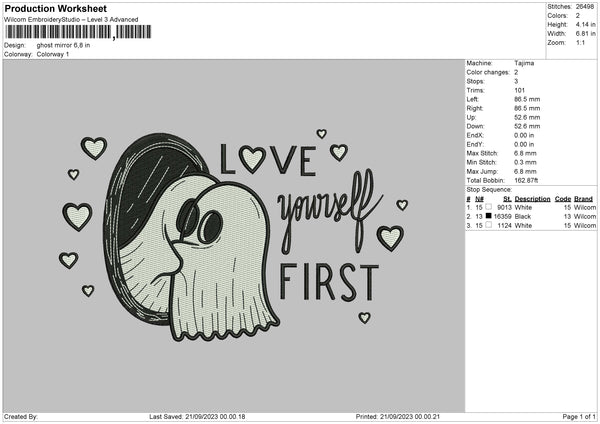Click the 'EndX:' value

tap(524, 135)
